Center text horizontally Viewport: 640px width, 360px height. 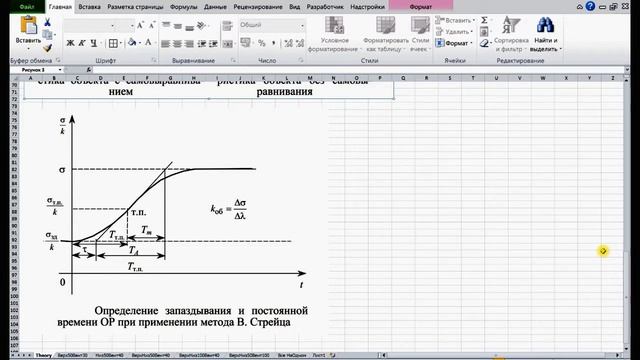(x=178, y=43)
